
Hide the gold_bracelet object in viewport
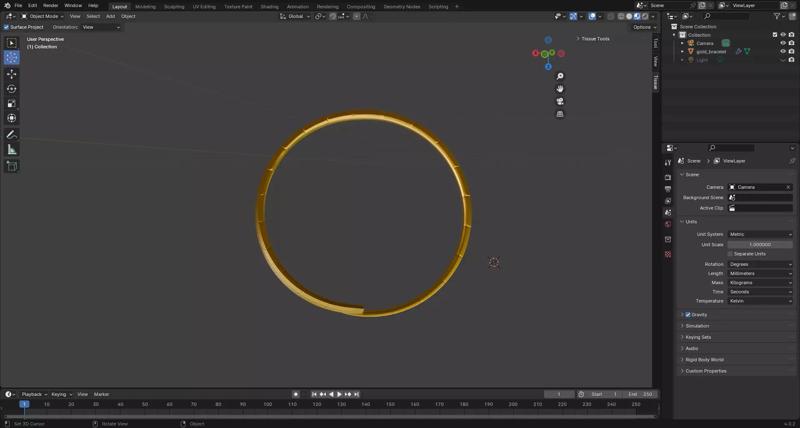point(783,52)
